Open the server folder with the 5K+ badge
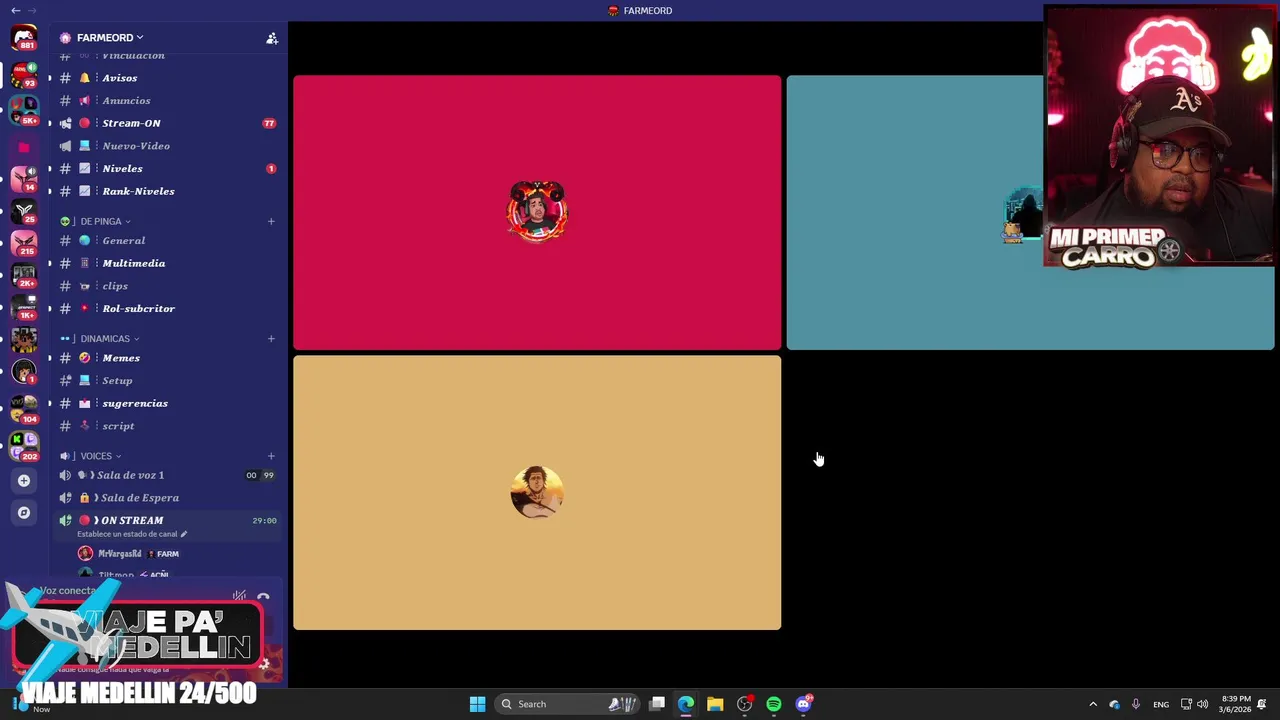 24,111
